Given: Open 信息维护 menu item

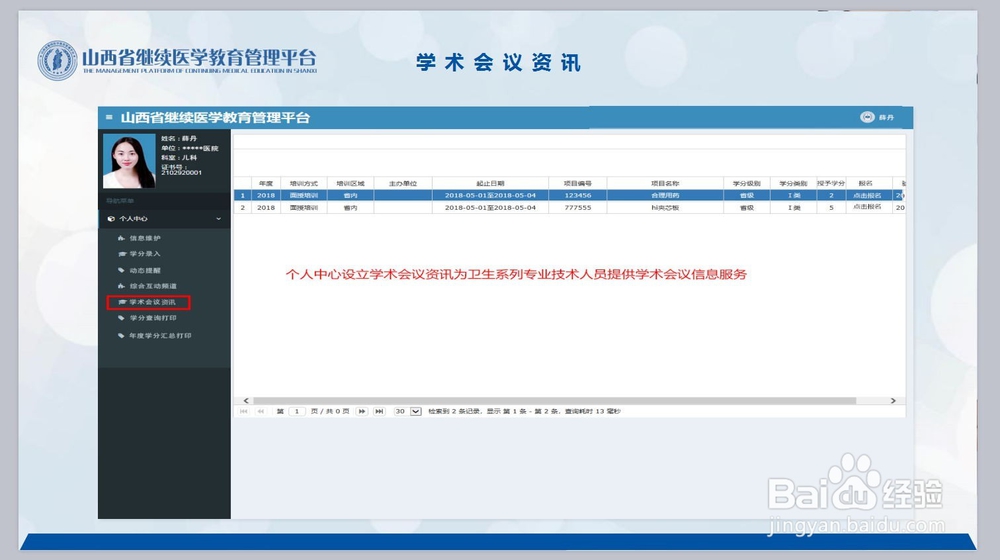Looking at the screenshot, I should click(145, 238).
